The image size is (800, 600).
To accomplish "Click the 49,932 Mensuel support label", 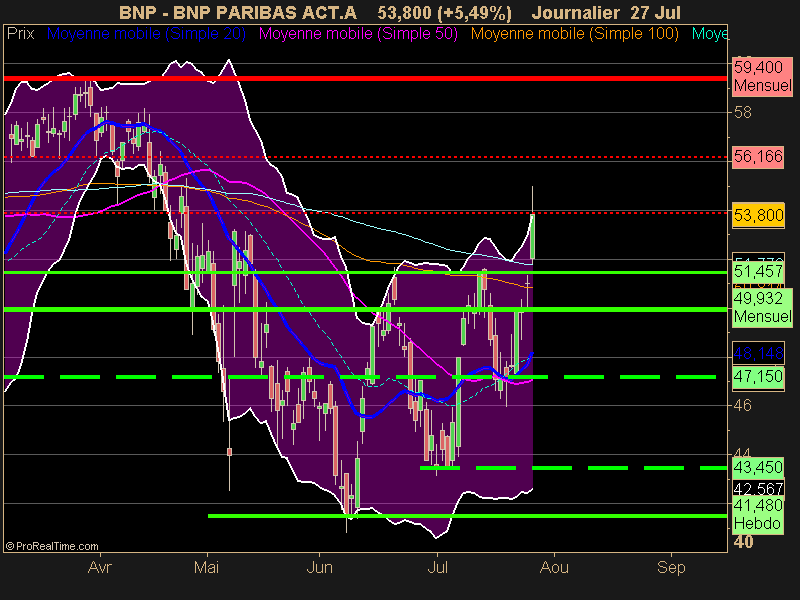I will pyautogui.click(x=762, y=307).
